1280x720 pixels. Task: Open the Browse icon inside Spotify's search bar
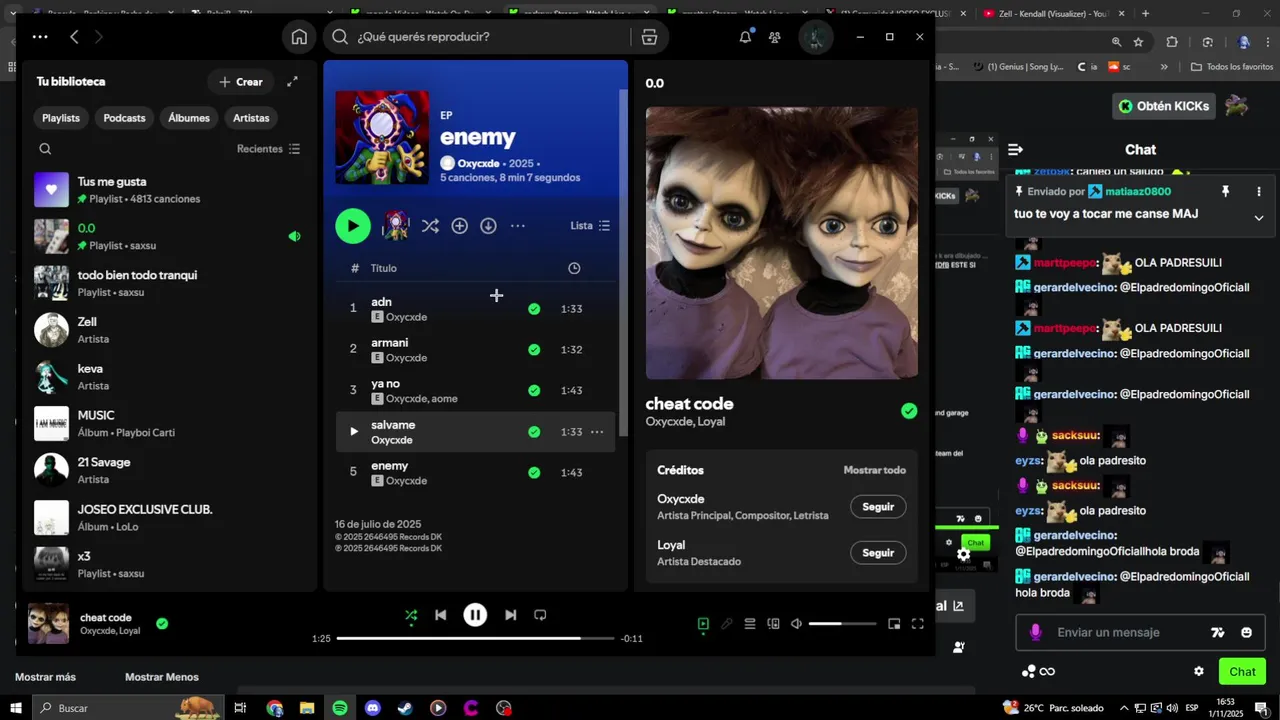[649, 37]
